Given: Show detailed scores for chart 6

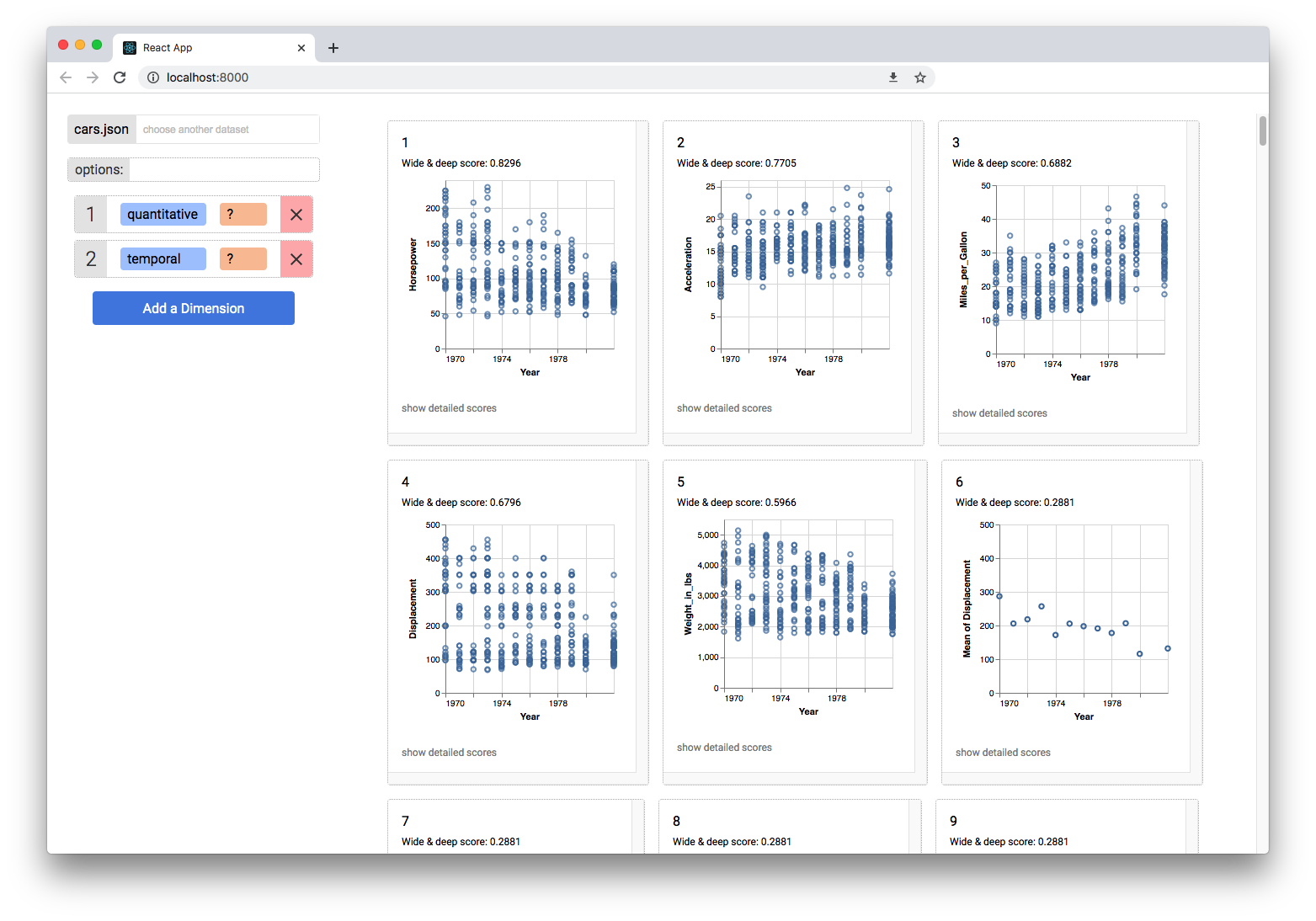Looking at the screenshot, I should point(1003,753).
